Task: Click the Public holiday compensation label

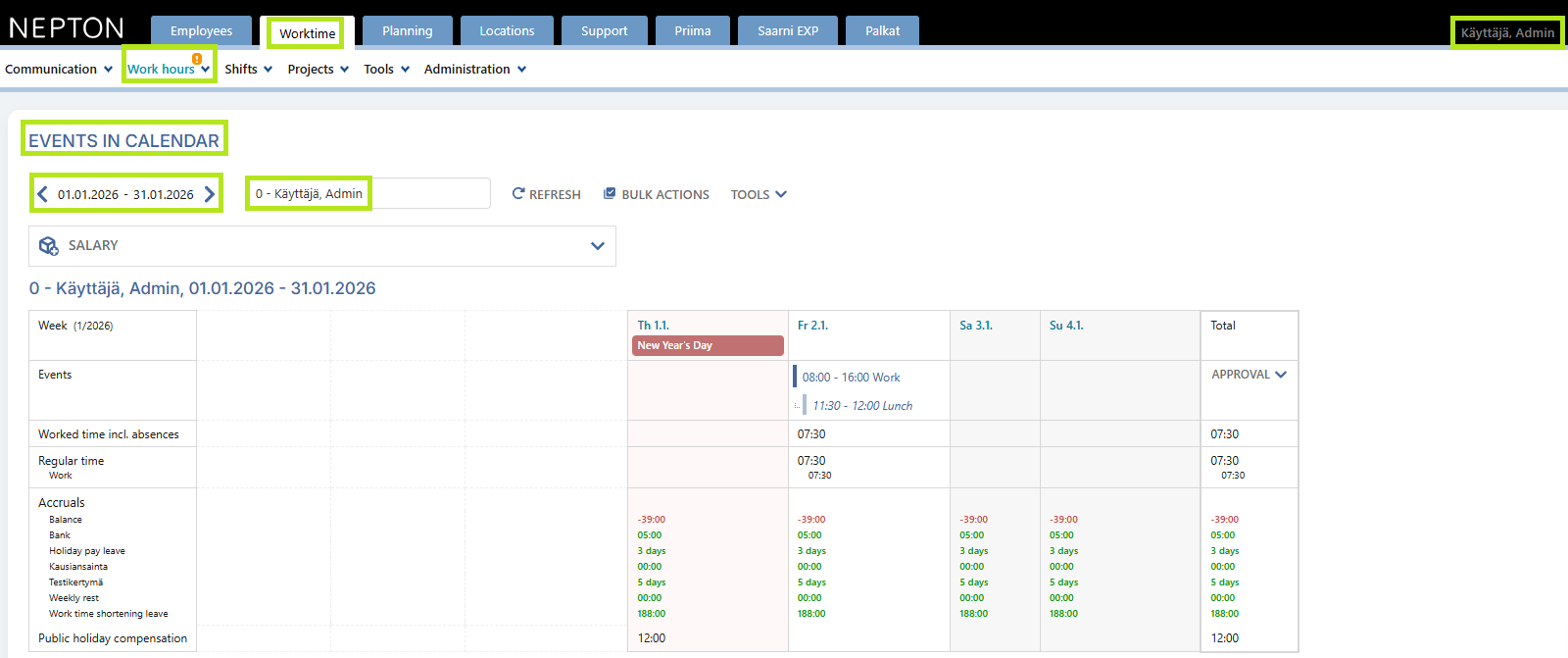Action: tap(113, 638)
